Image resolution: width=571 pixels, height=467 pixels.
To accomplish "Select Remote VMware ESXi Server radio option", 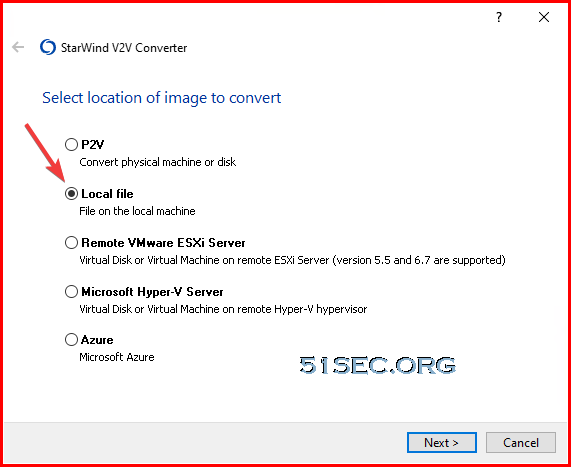I will pos(71,243).
